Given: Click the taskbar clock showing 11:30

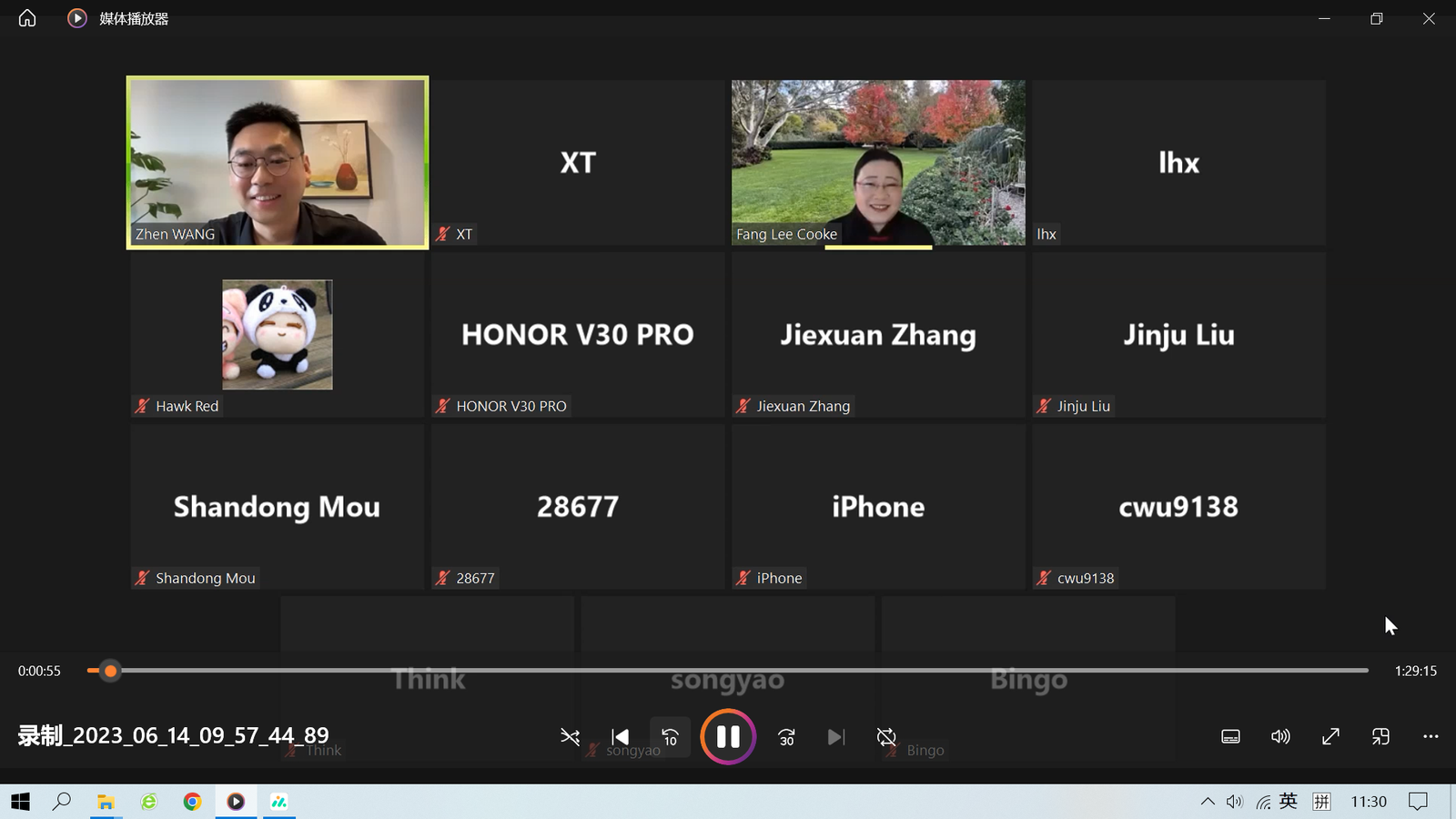Looking at the screenshot, I should click(1368, 802).
